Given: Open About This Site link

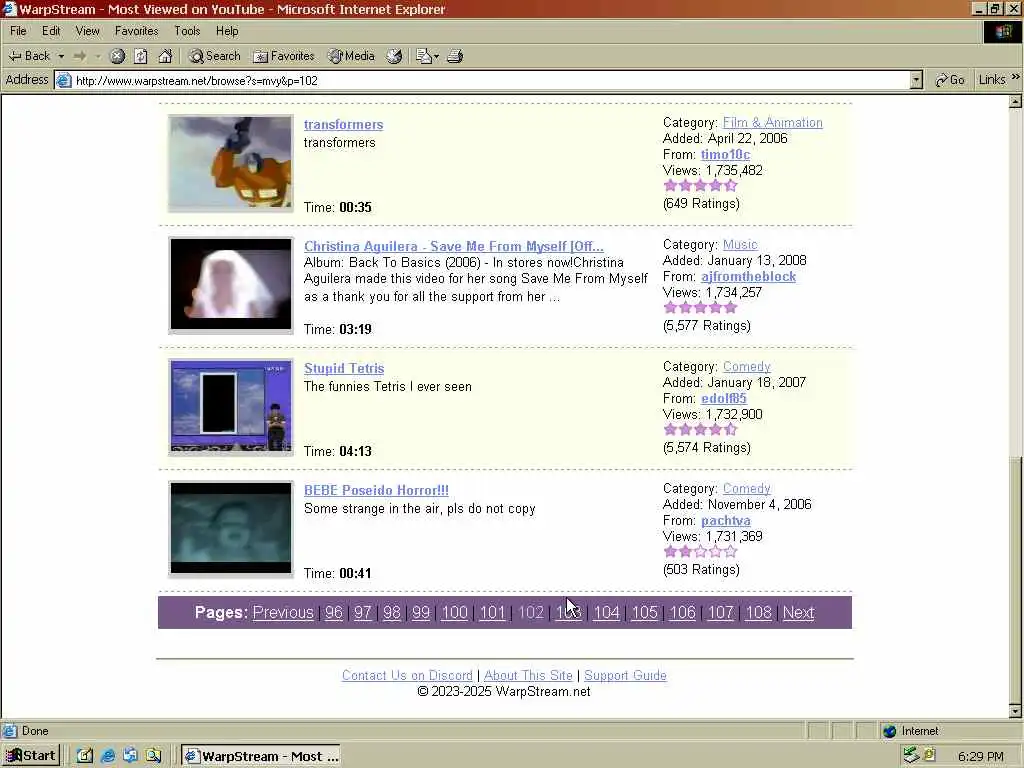Looking at the screenshot, I should tap(528, 675).
